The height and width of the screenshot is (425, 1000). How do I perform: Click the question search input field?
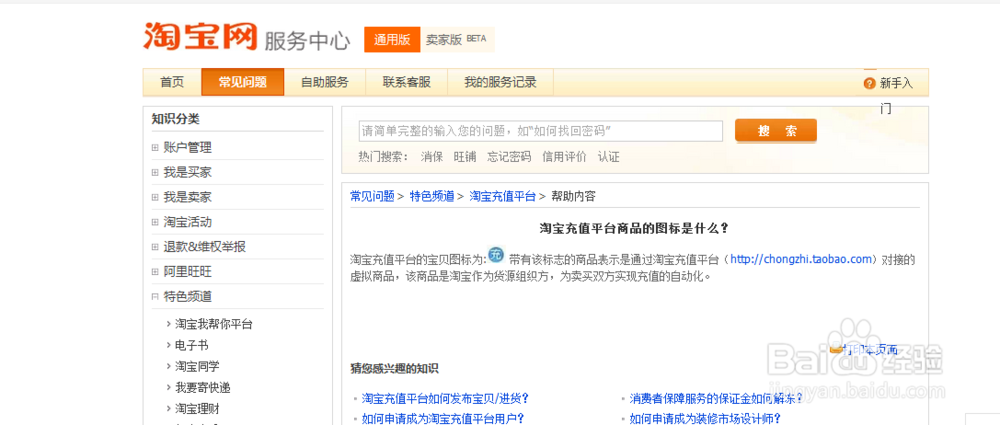click(x=540, y=131)
